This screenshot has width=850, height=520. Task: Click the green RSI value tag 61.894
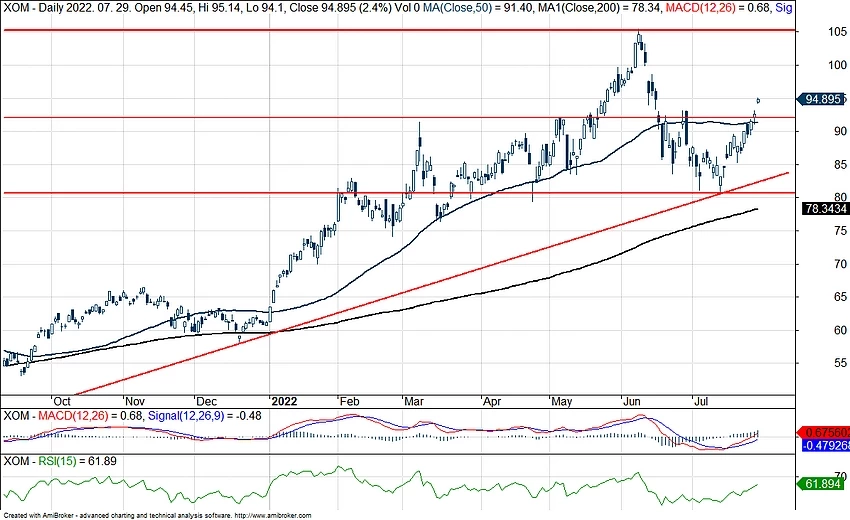(820, 483)
